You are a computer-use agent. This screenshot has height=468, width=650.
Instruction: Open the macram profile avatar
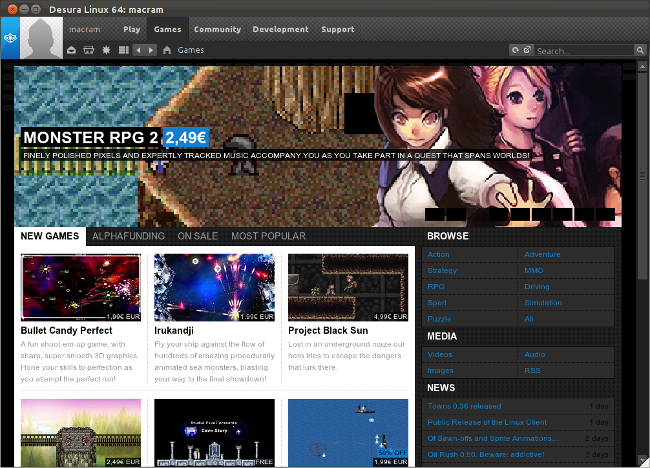click(41, 38)
